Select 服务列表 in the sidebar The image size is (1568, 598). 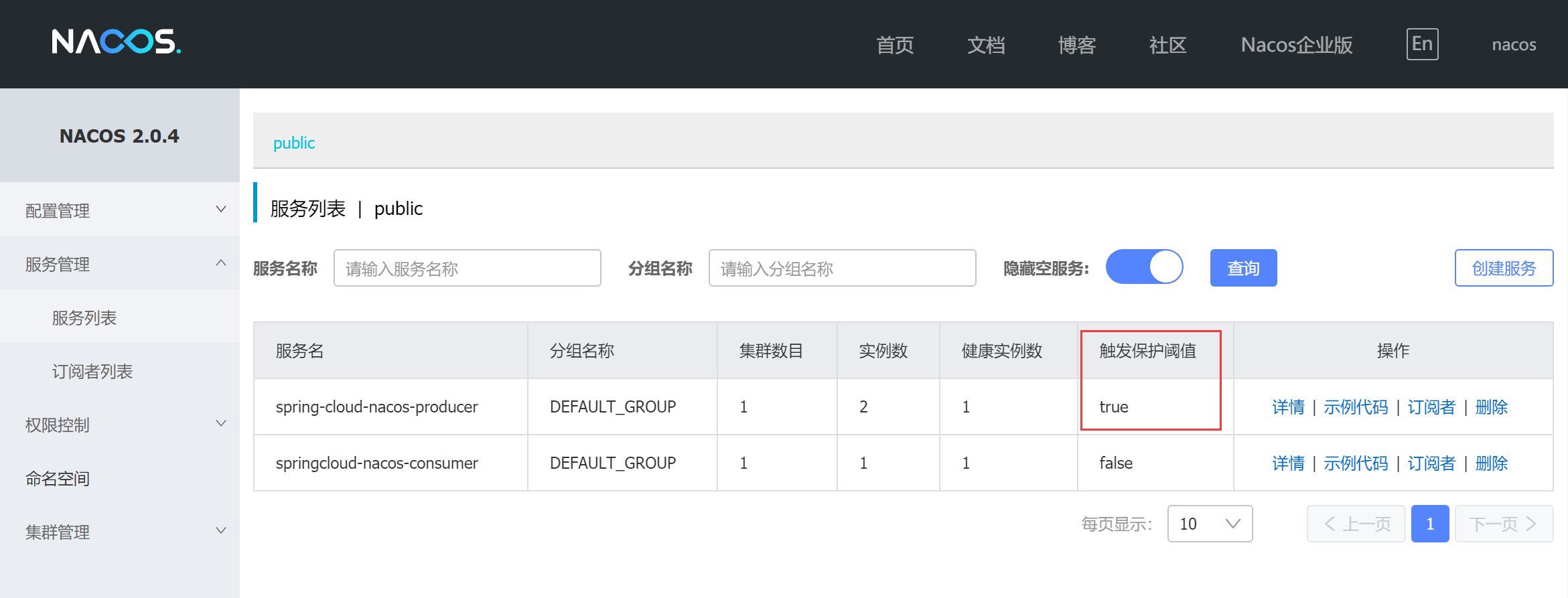click(x=84, y=317)
